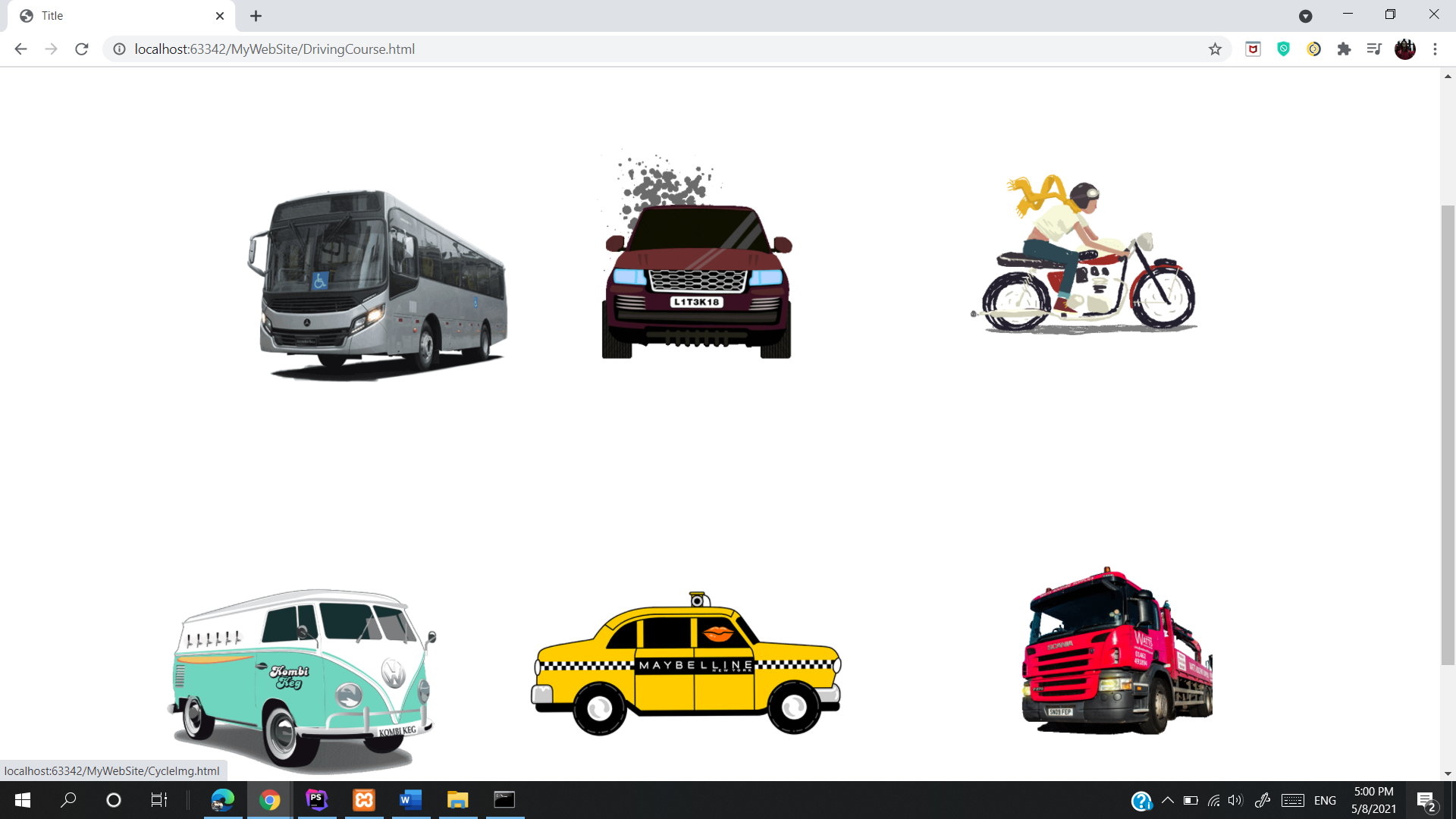Viewport: 1456px width, 819px height.
Task: Switch the ENG input language
Action: (x=1325, y=801)
